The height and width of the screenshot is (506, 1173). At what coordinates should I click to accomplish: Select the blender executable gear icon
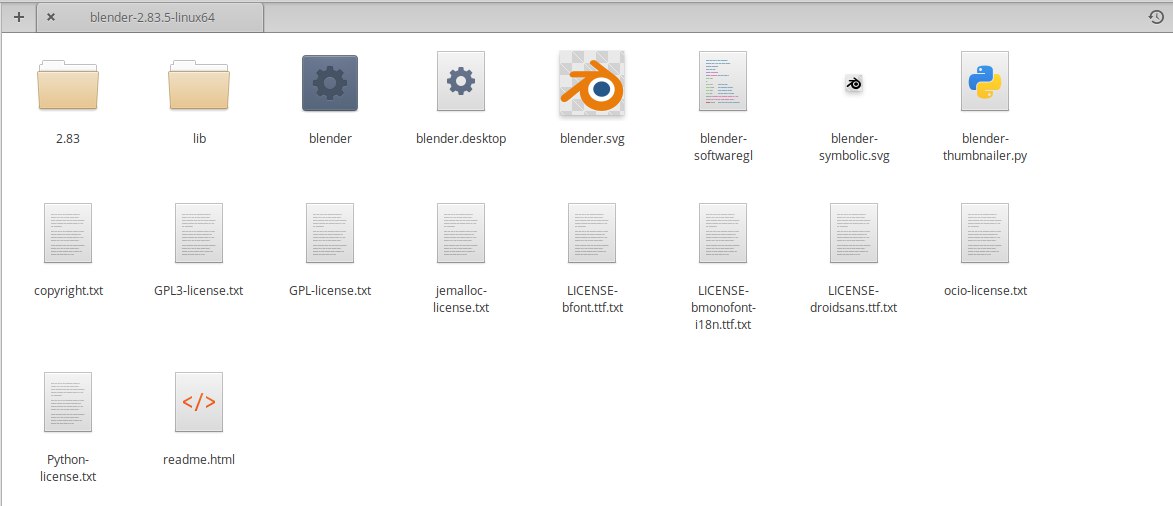[x=330, y=83]
